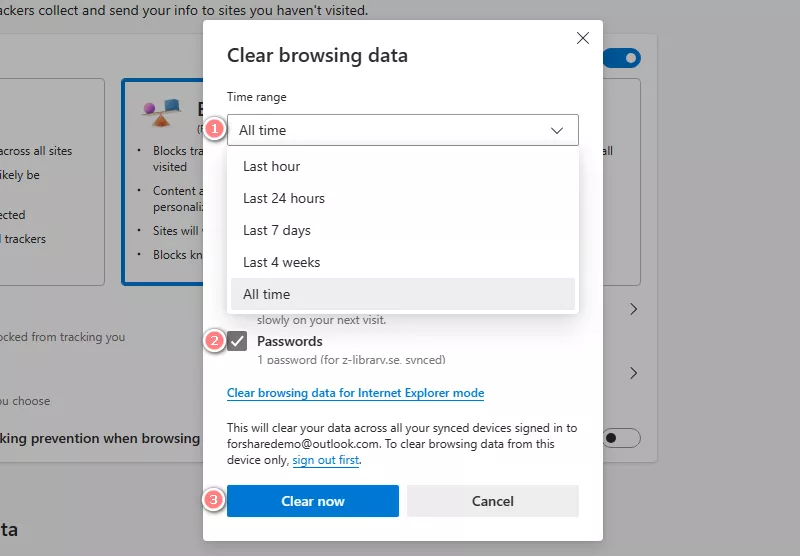Screen dimensions: 800x556
Task: Enable strict tracking prevention when browsing toggle
Action: [x=622, y=438]
